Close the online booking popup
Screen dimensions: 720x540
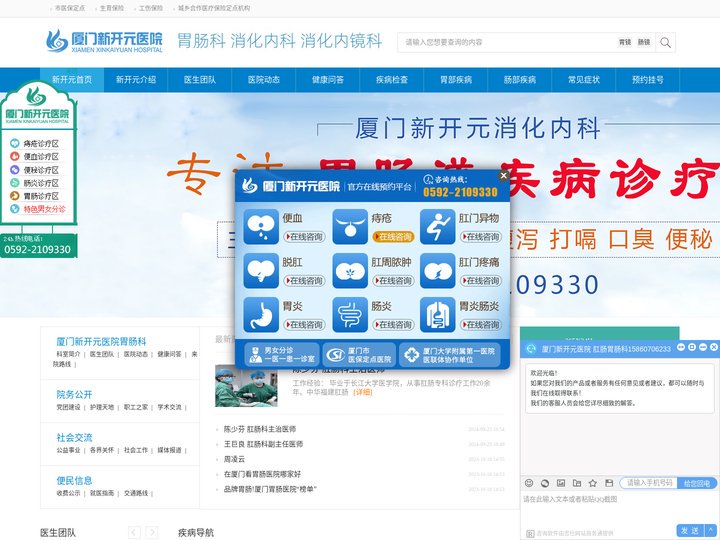click(504, 175)
